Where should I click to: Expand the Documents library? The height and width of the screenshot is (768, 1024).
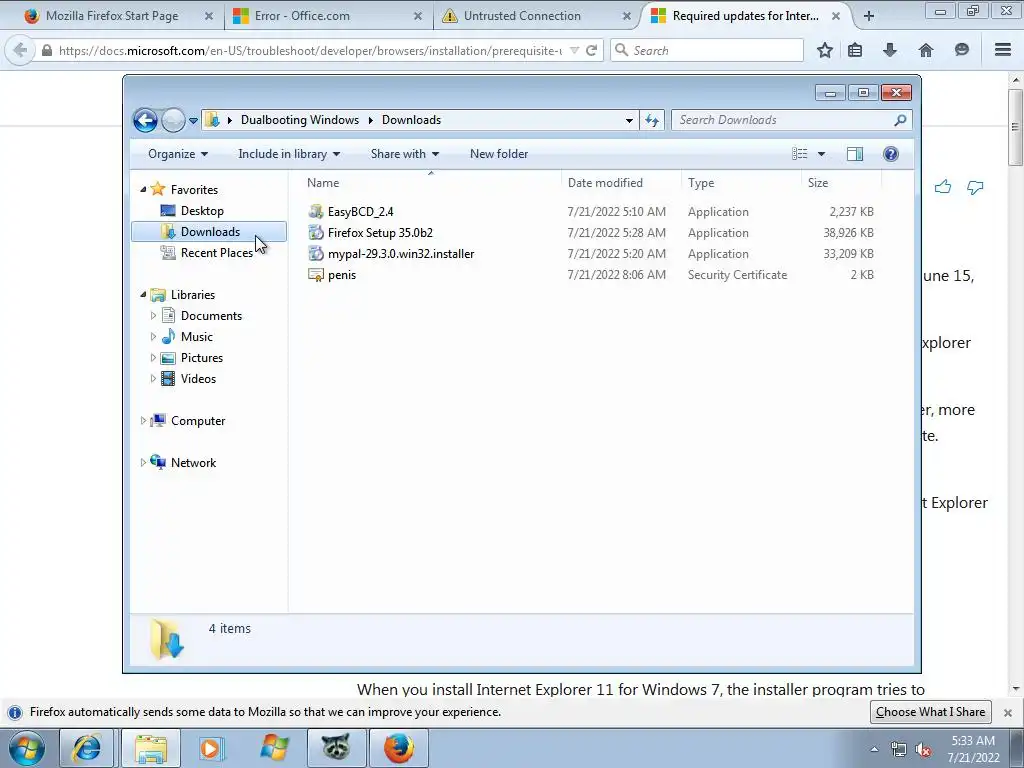point(153,315)
